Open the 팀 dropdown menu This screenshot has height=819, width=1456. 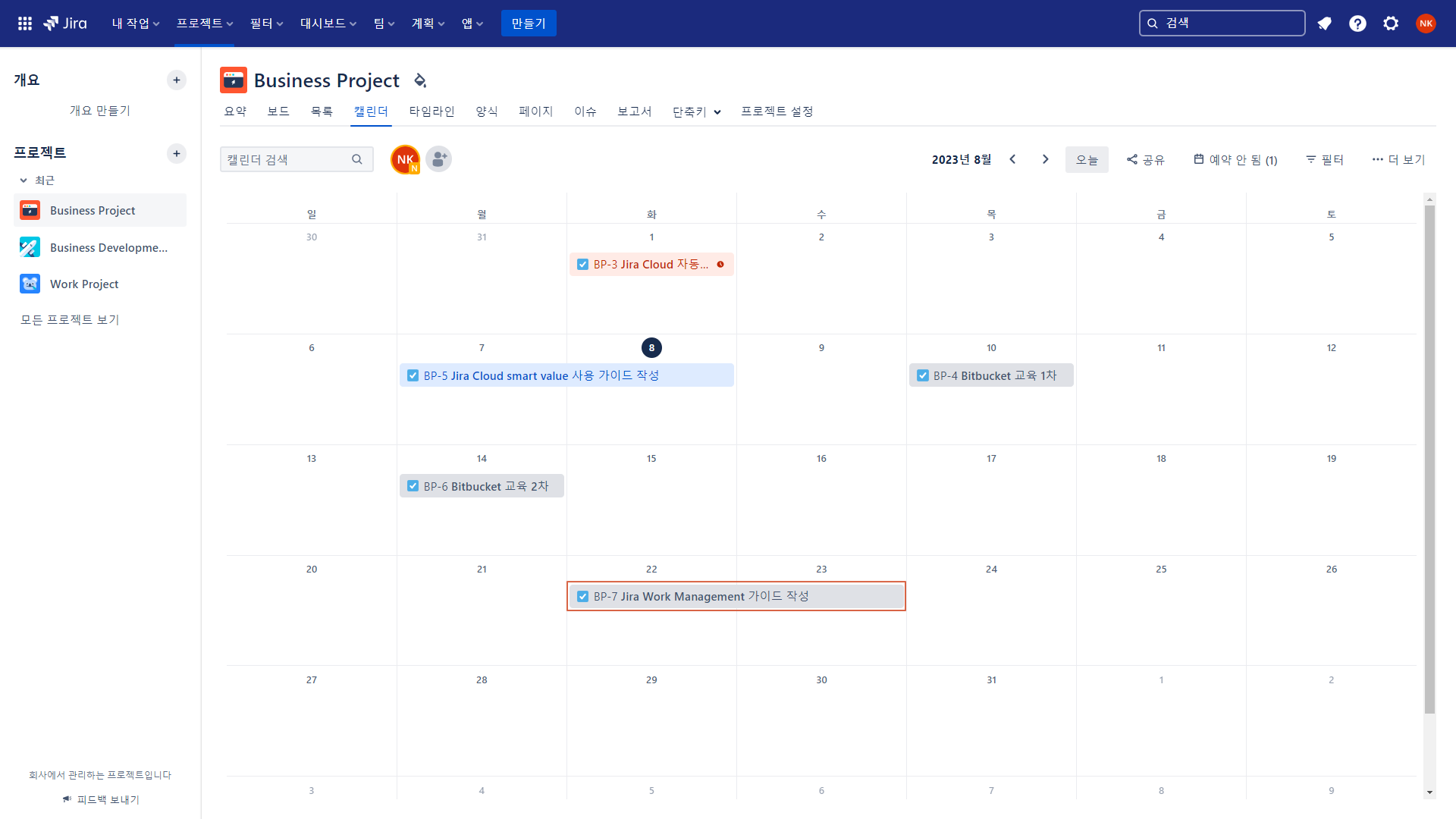(x=384, y=24)
